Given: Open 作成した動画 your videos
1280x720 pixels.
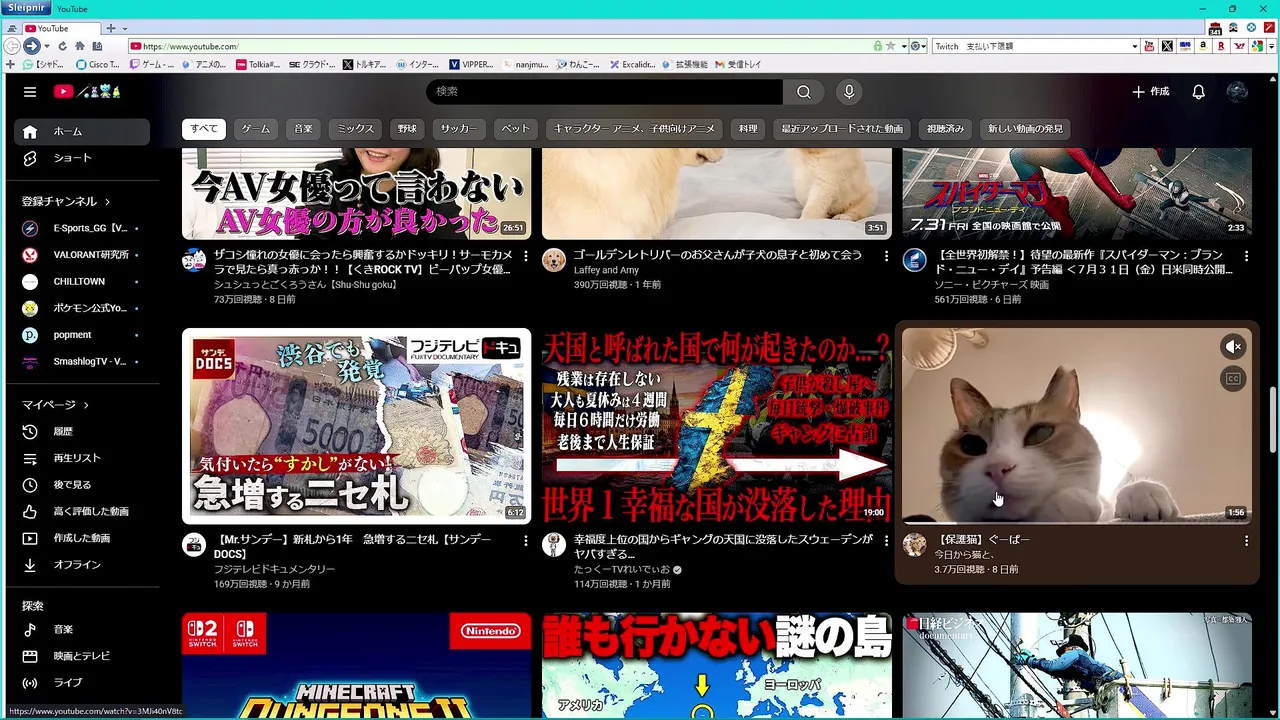Looking at the screenshot, I should (81, 538).
